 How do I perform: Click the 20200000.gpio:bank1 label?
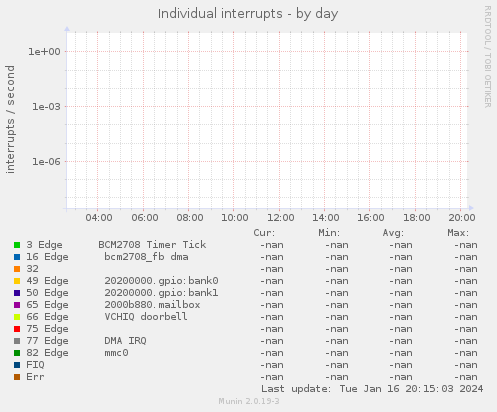point(161,293)
